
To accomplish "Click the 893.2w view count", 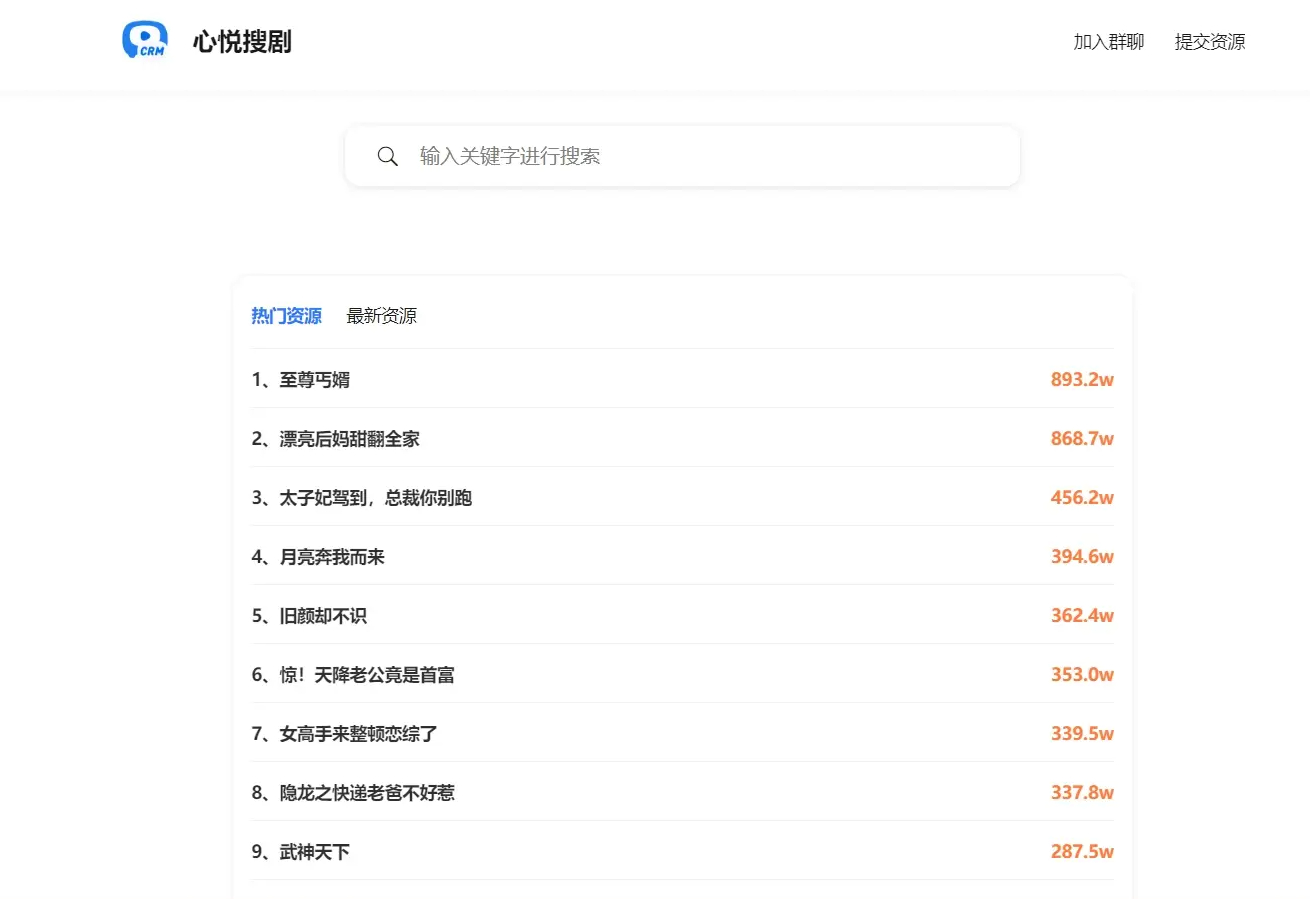I will pyautogui.click(x=1082, y=379).
